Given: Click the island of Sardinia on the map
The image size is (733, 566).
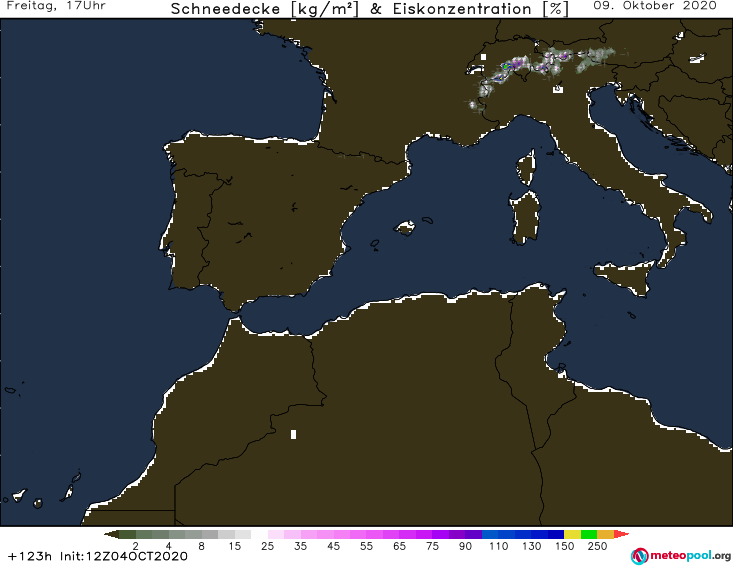Looking at the screenshot, I should [525, 217].
